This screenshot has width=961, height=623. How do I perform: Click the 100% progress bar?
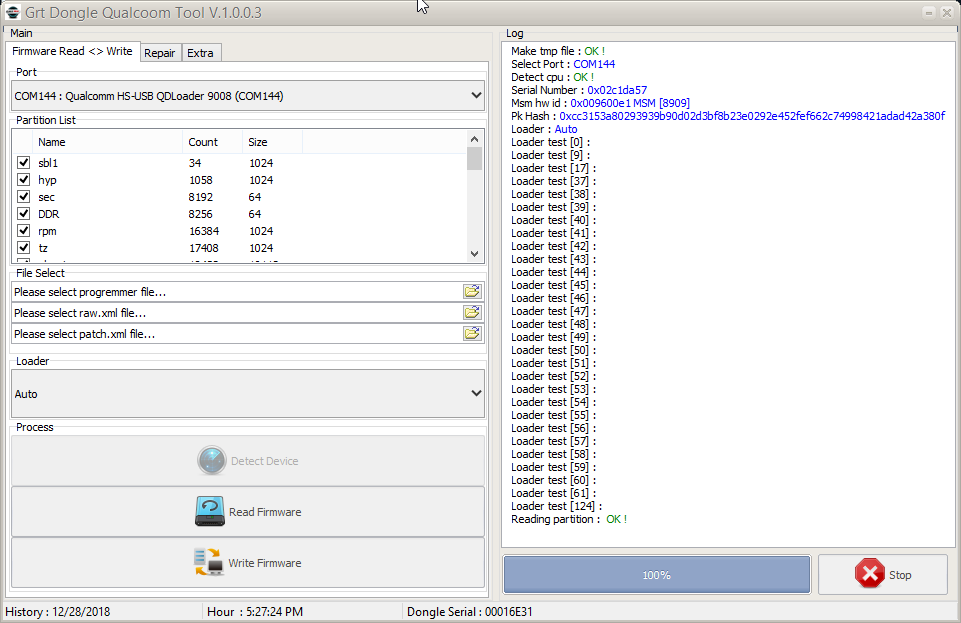click(656, 575)
